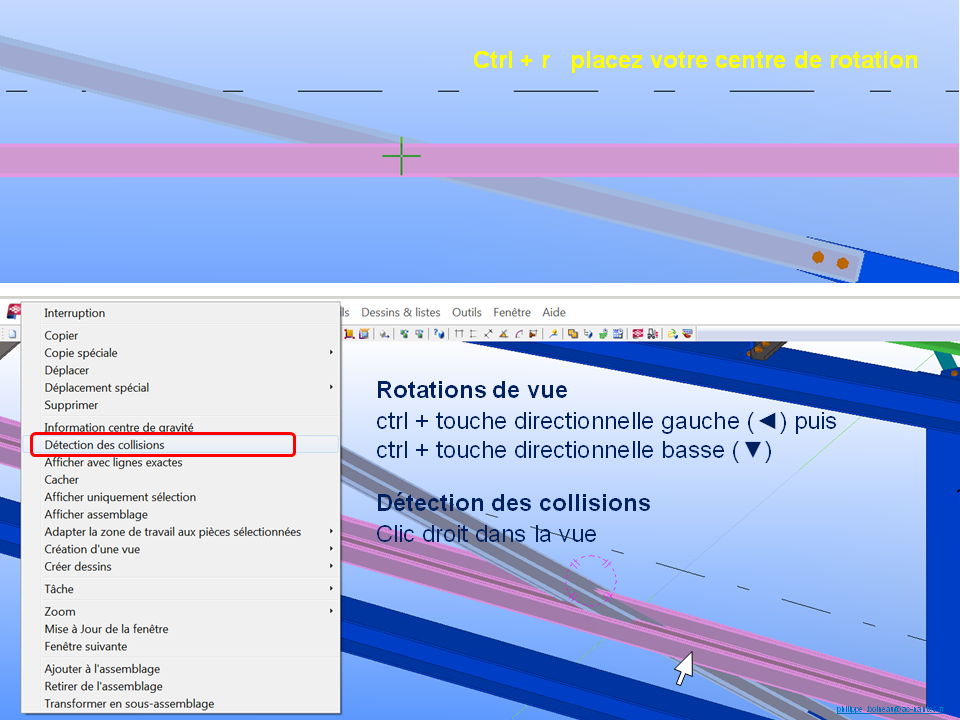Image resolution: width=960 pixels, height=720 pixels.
Task: Click the yellow ball pin toolbar icon
Action: tap(553, 334)
